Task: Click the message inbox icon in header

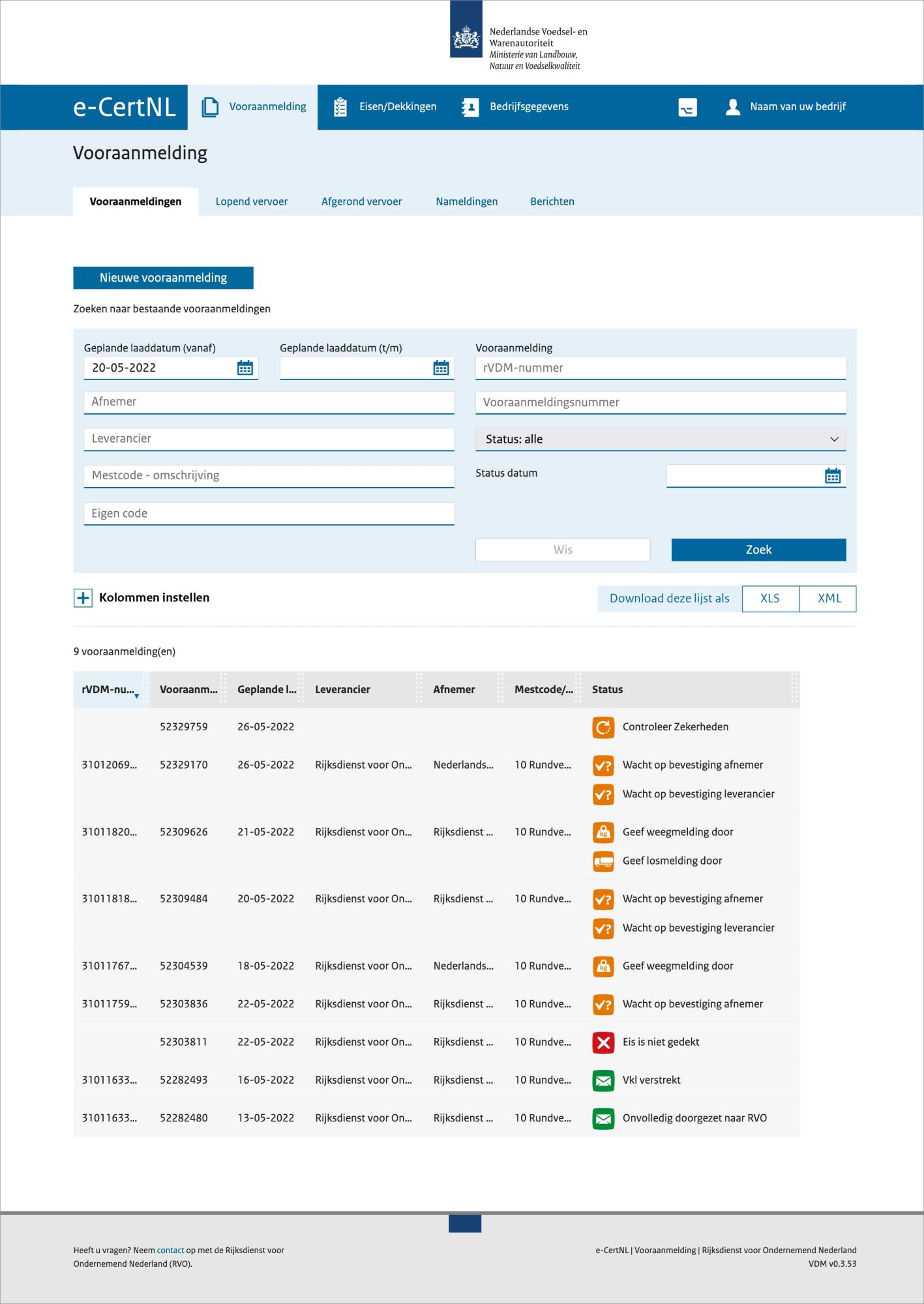Action: click(x=687, y=107)
